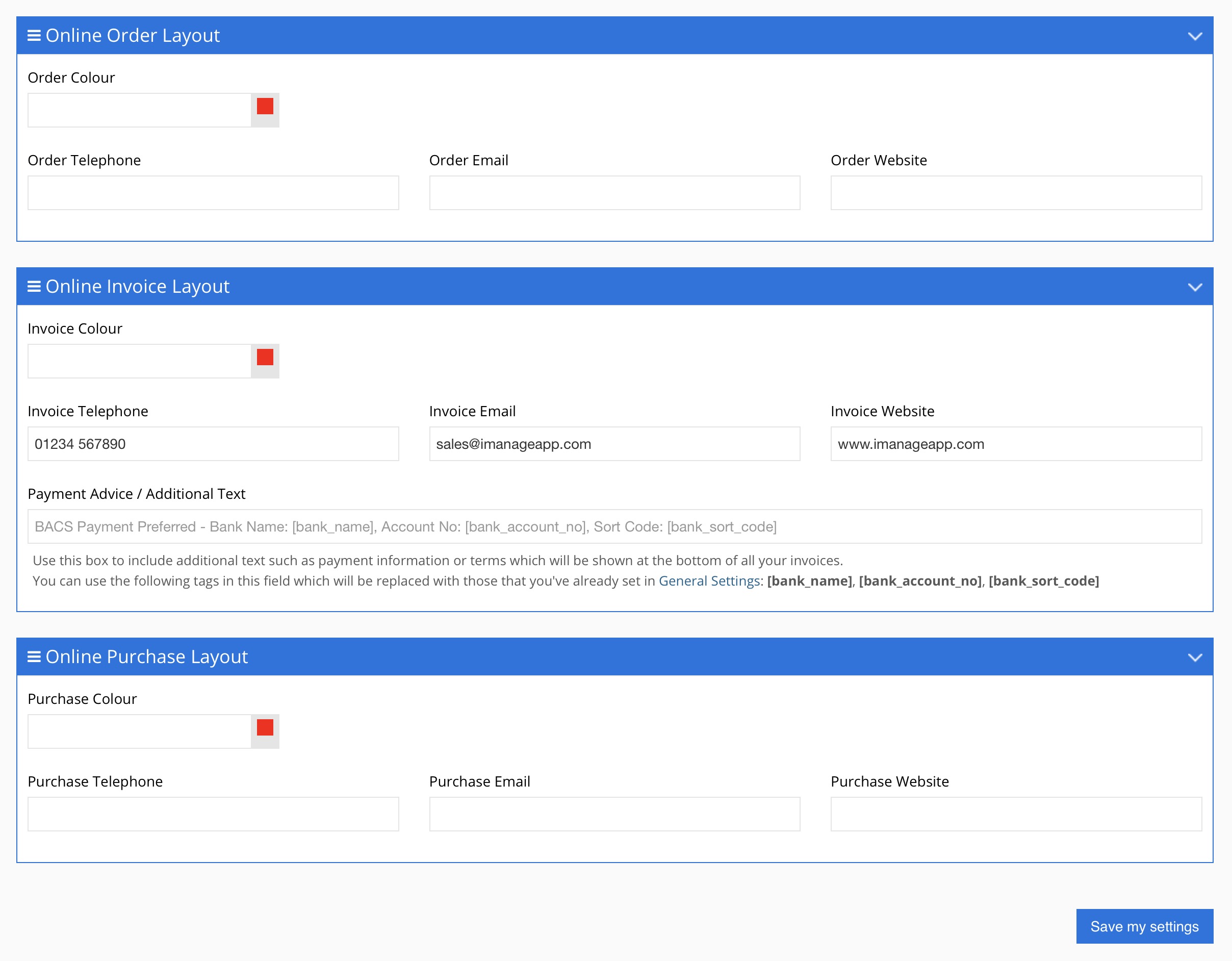Collapse the Online Invoice Layout panel chevron

point(1195,287)
